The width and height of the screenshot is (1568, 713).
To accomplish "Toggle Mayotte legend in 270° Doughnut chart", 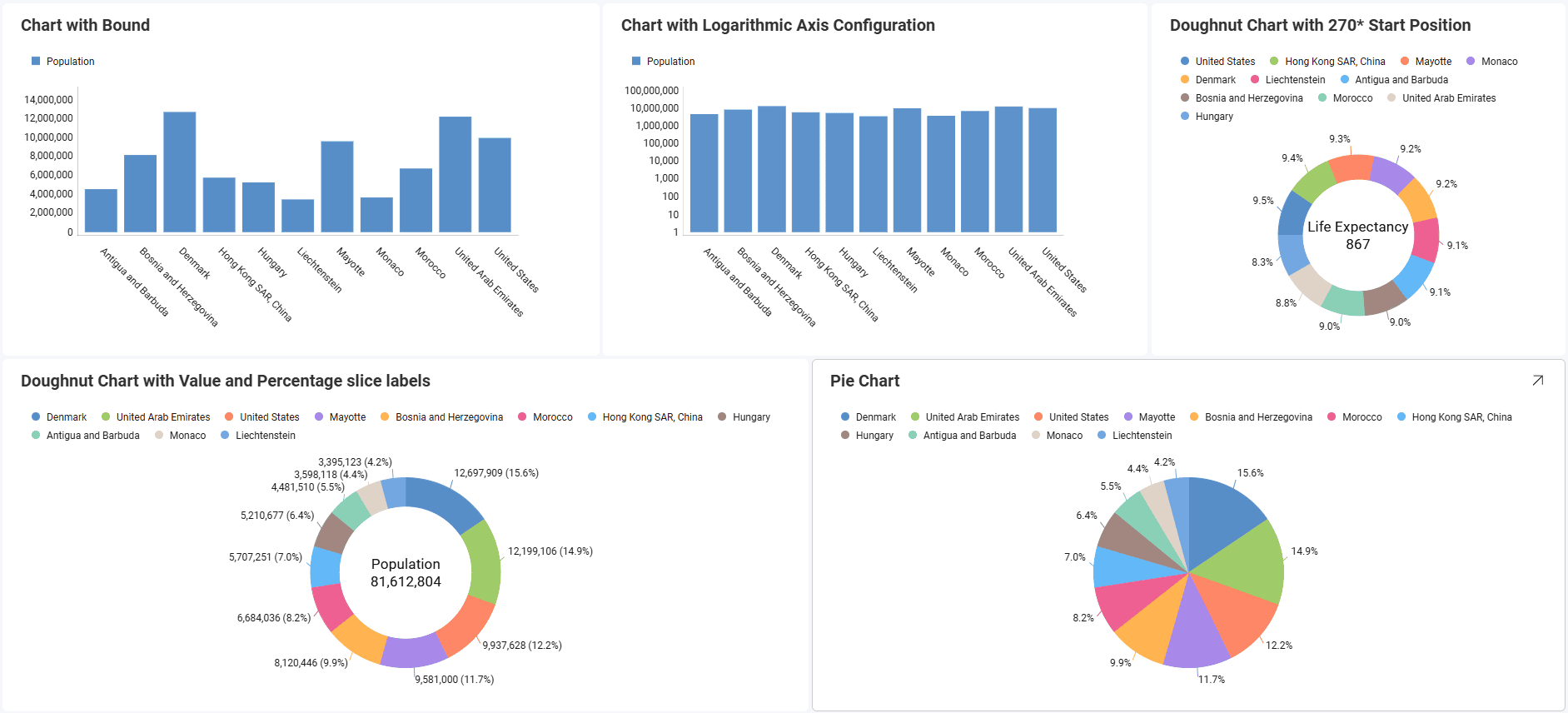I will [x=1426, y=62].
